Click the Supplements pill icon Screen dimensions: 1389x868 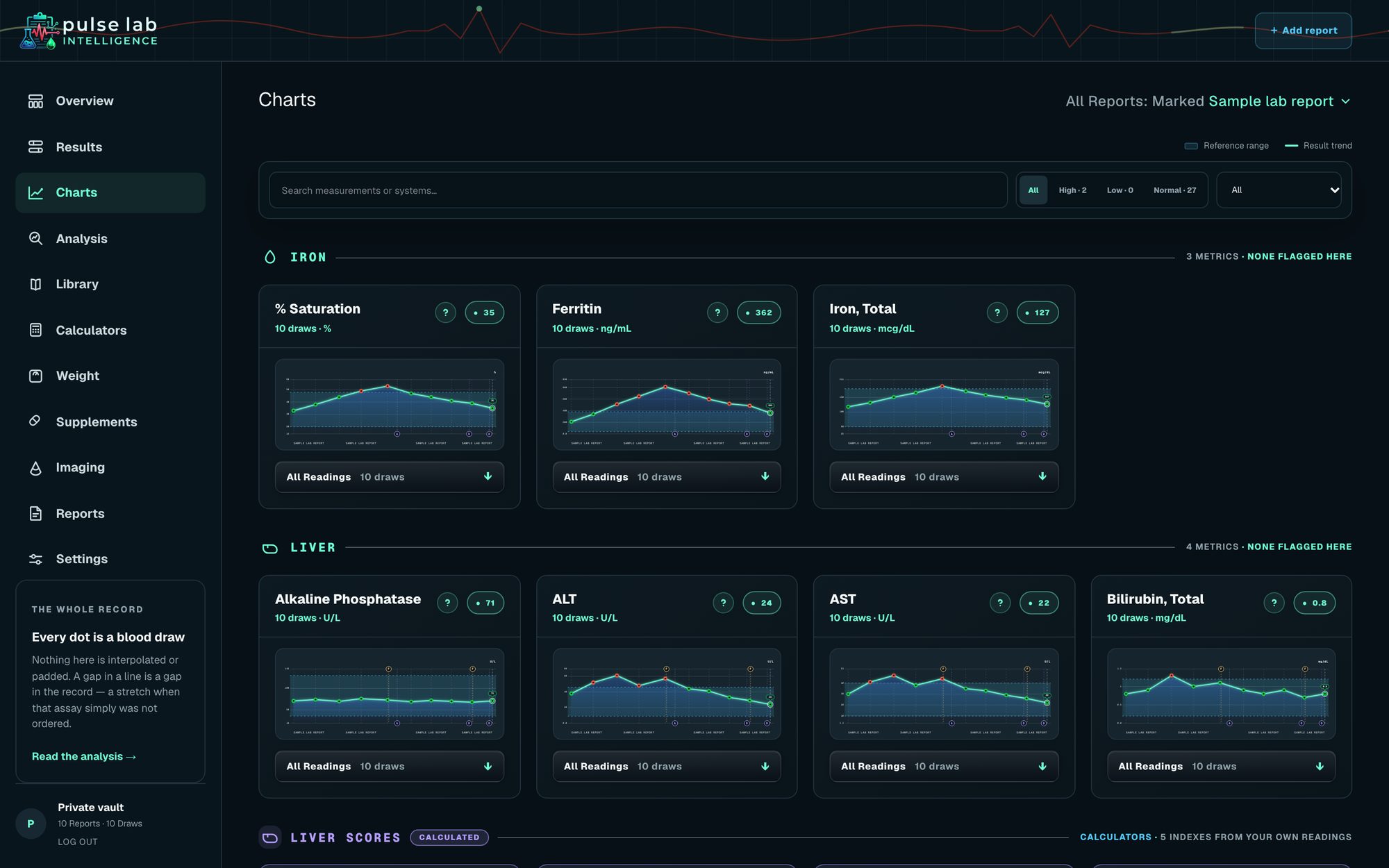35,422
